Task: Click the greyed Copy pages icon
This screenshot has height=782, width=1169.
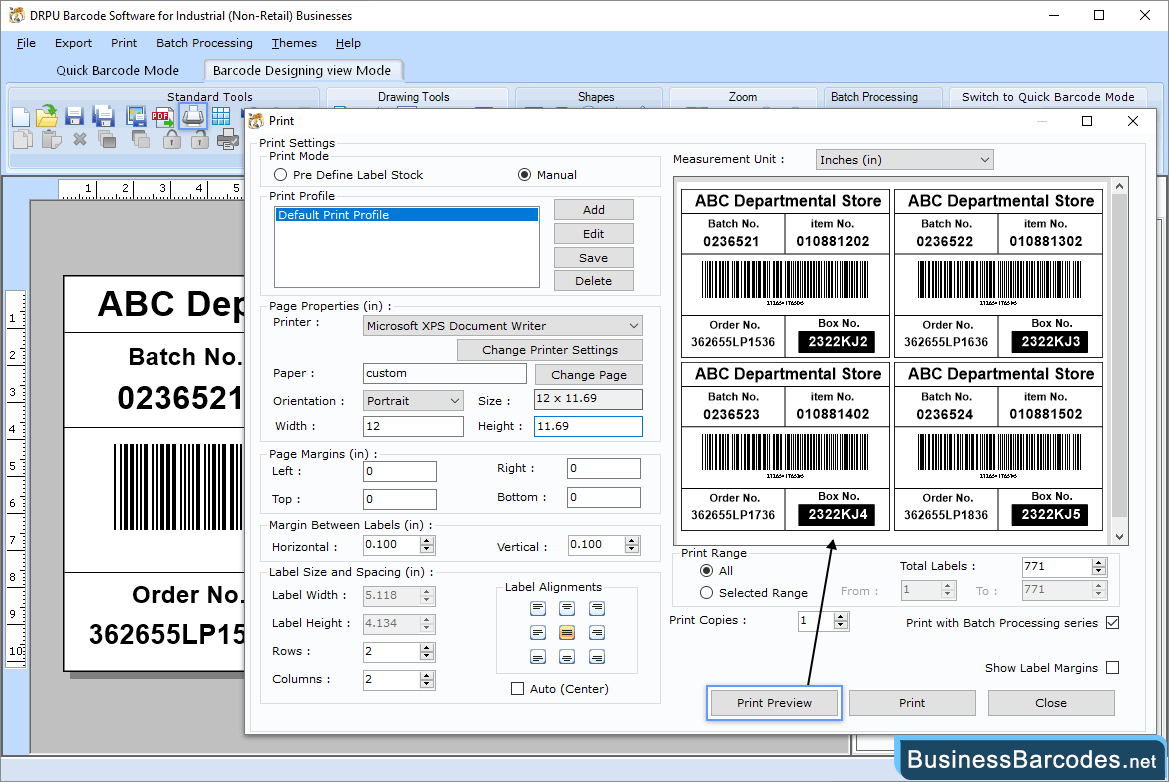Action: tap(22, 139)
